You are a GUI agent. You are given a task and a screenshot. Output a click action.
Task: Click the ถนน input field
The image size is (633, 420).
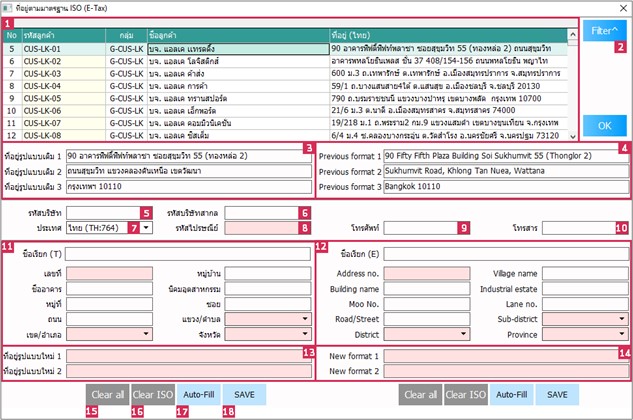point(109,319)
